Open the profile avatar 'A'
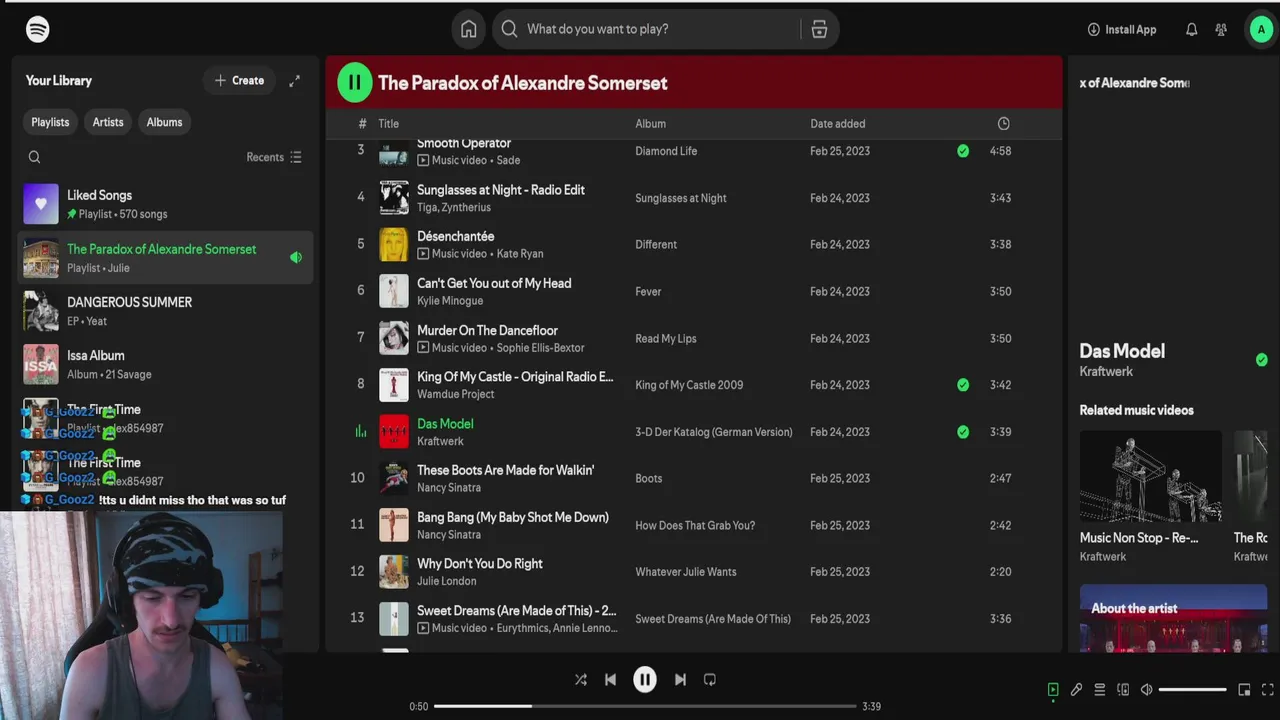Screen dimensions: 1280x720 1261,29
